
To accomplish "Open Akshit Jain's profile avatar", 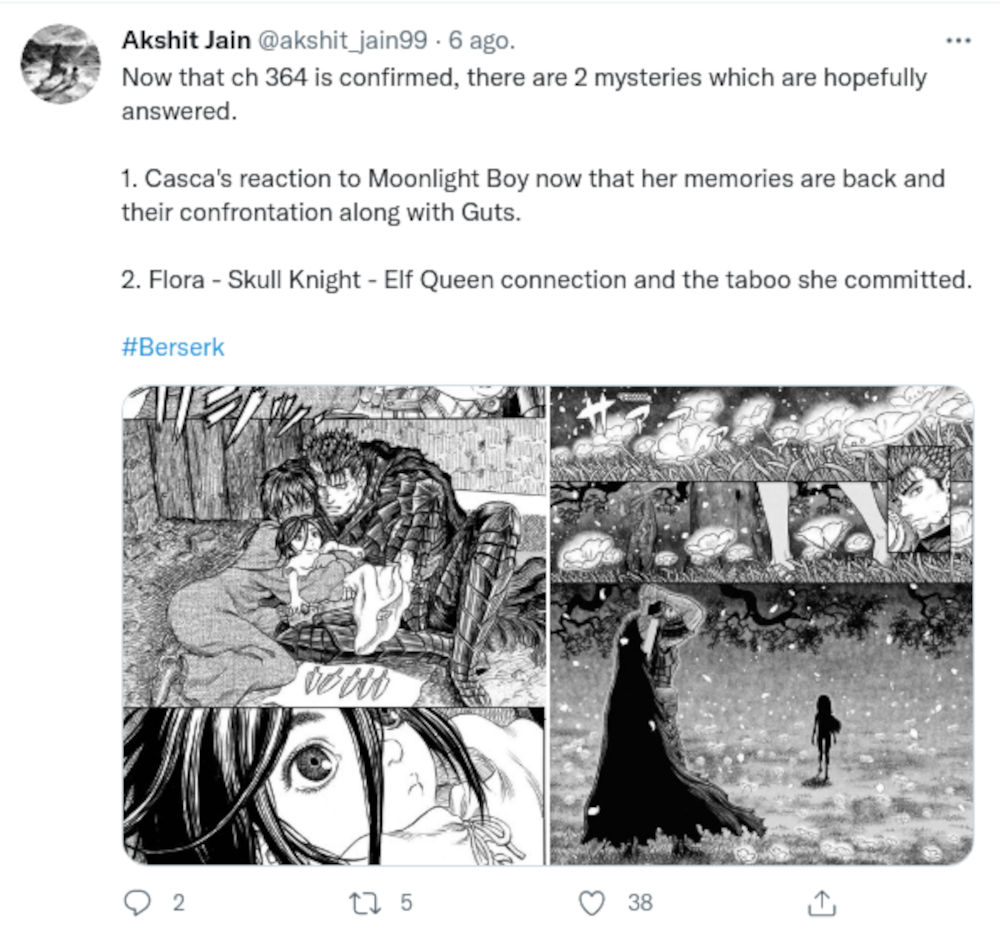I will (x=60, y=64).
